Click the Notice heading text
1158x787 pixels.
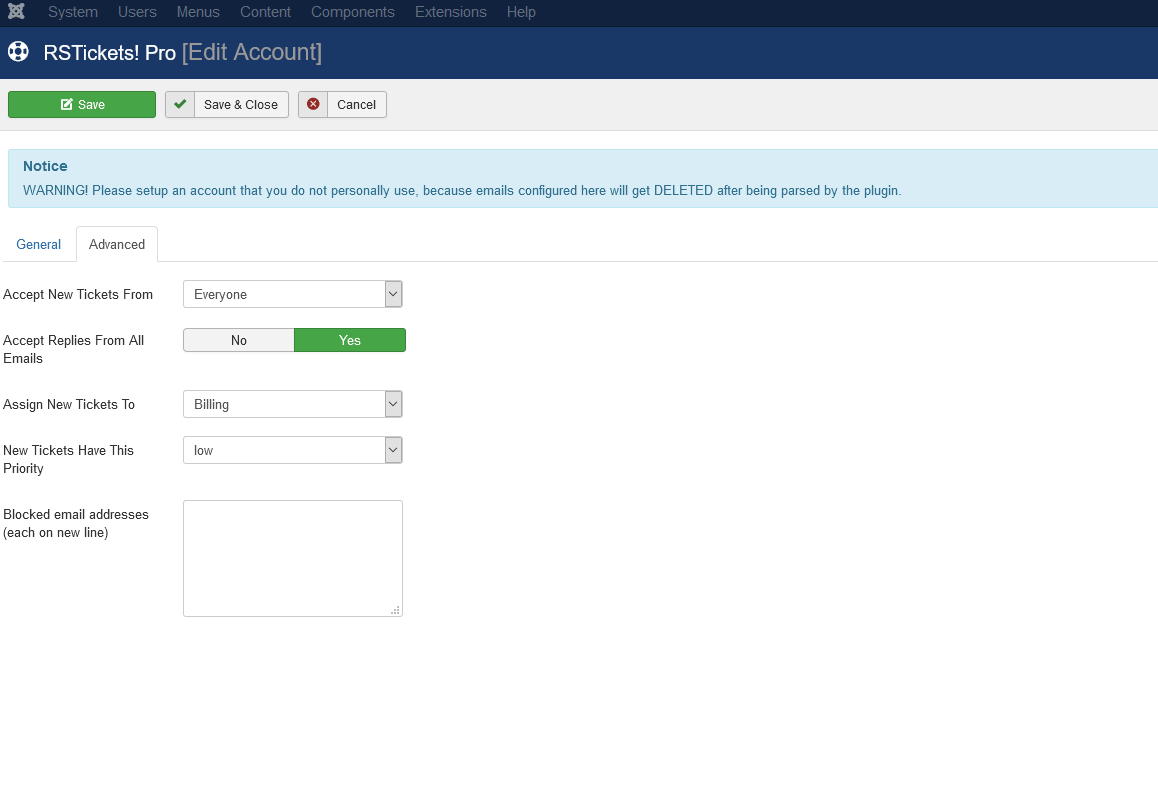point(45,166)
